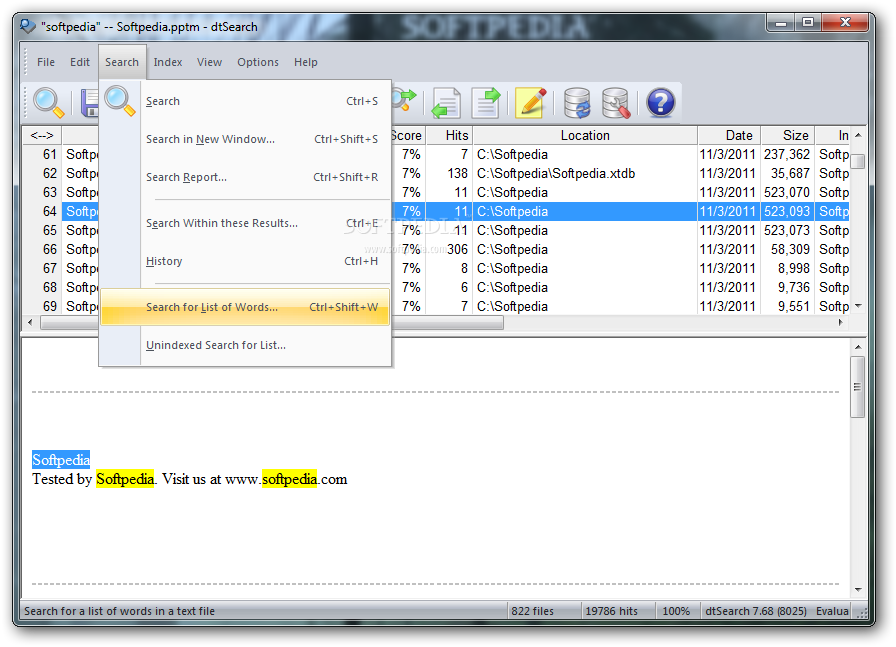
Task: Click the index manager wrench database icon
Action: (x=616, y=103)
